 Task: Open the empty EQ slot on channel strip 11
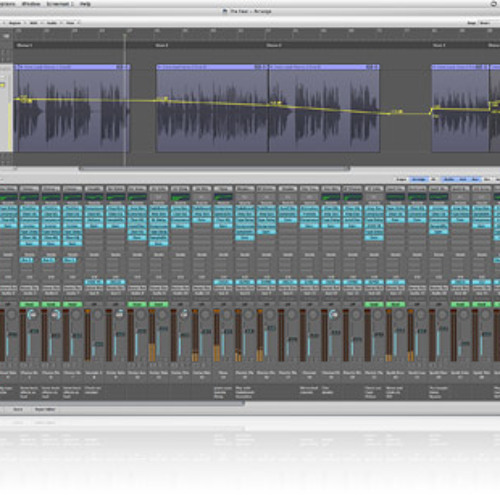coord(159,197)
